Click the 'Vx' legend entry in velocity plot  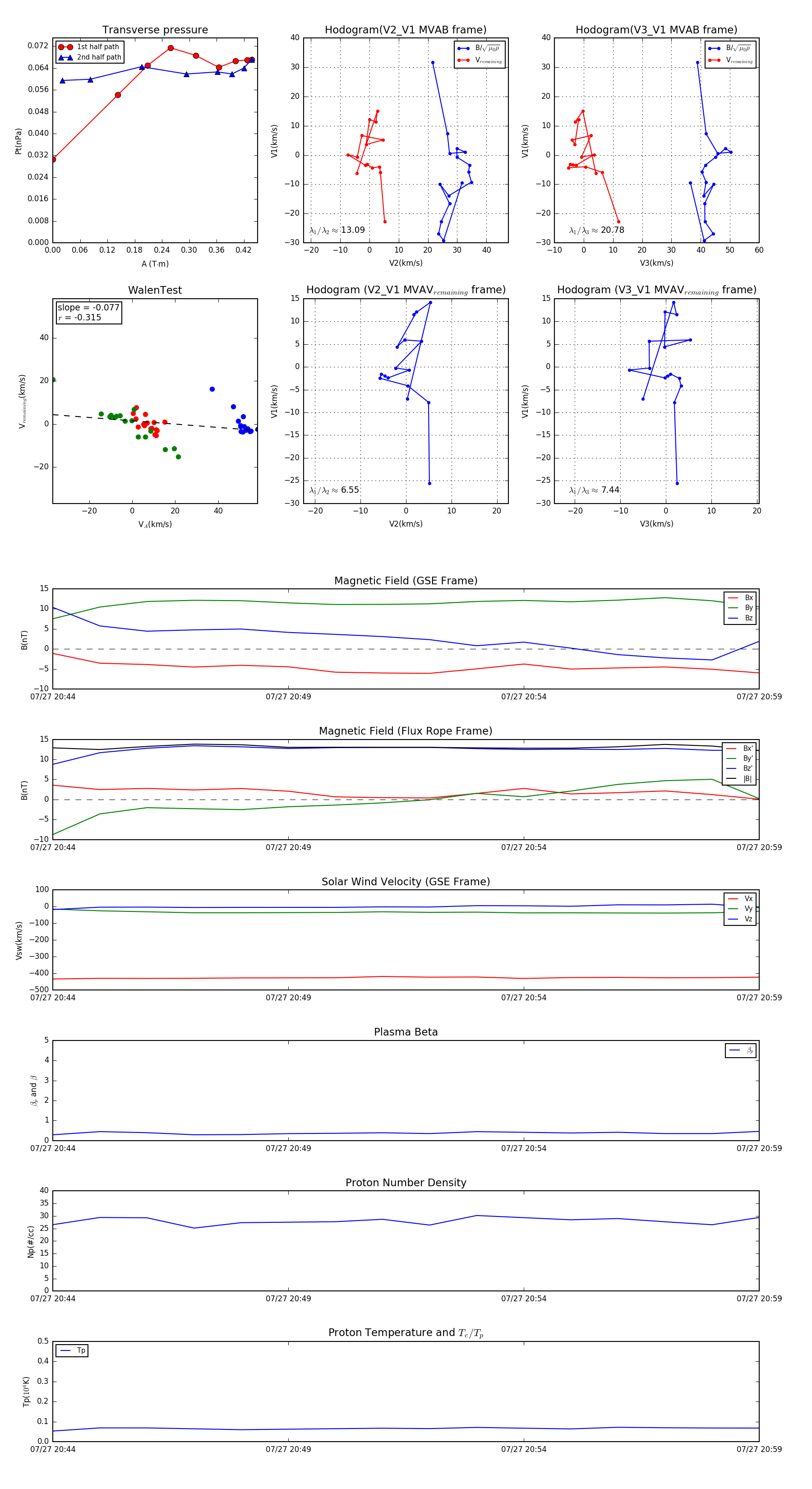point(740,899)
